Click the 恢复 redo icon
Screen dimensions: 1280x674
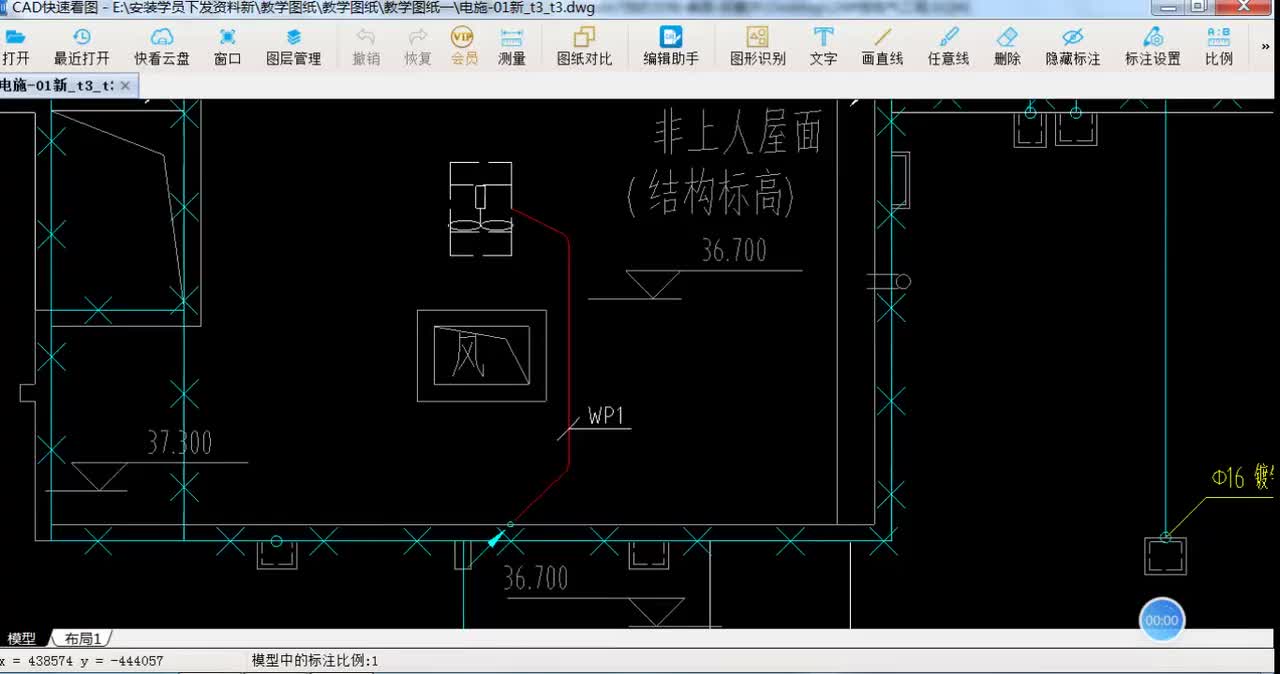pyautogui.click(x=418, y=47)
